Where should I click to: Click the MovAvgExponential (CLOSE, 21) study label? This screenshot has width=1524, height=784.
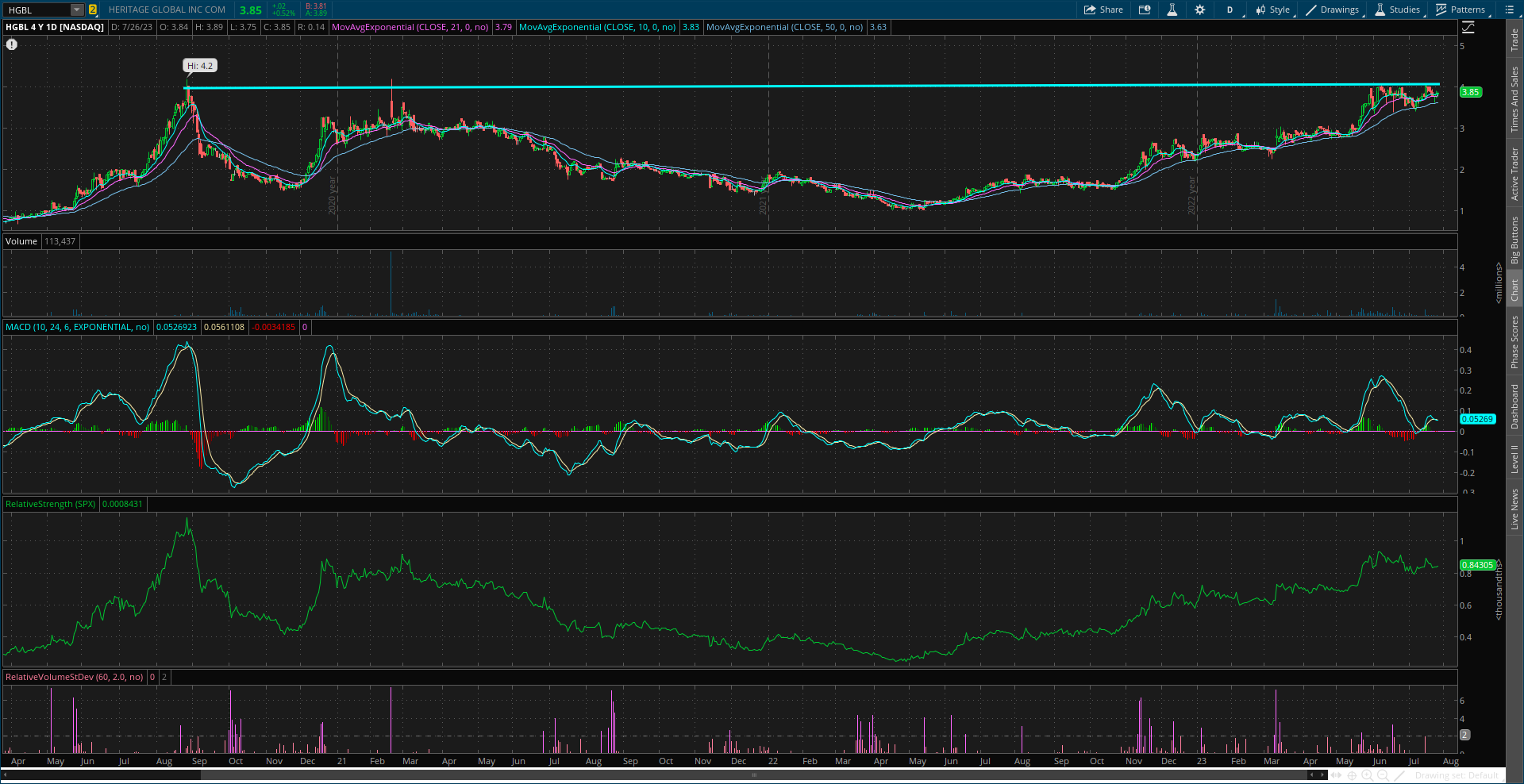410,27
